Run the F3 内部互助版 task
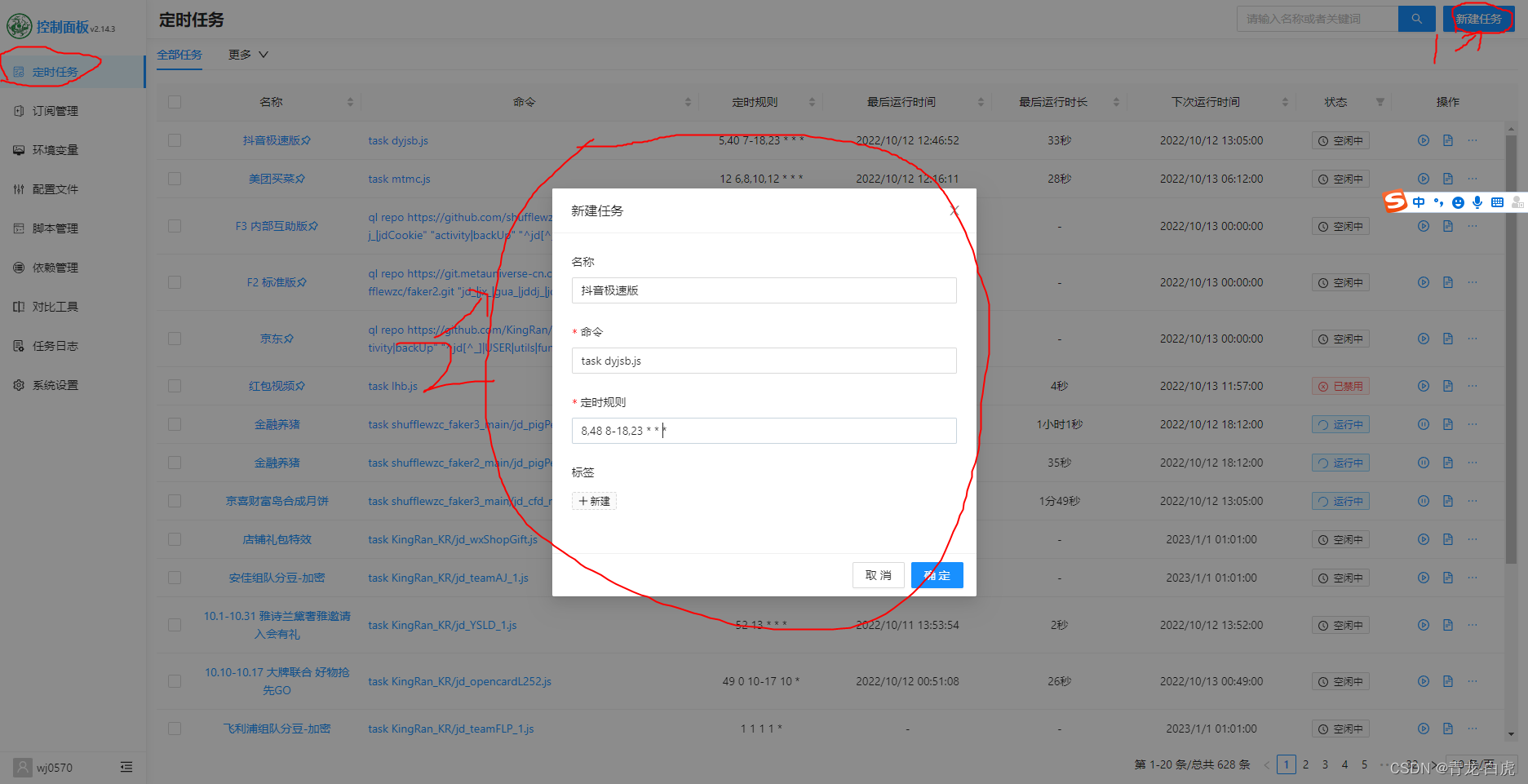The image size is (1528, 784). tap(1424, 226)
